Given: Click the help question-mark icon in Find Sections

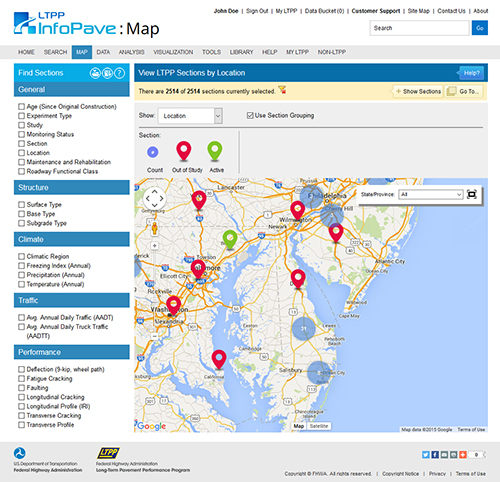Looking at the screenshot, I should pyautogui.click(x=120, y=73).
